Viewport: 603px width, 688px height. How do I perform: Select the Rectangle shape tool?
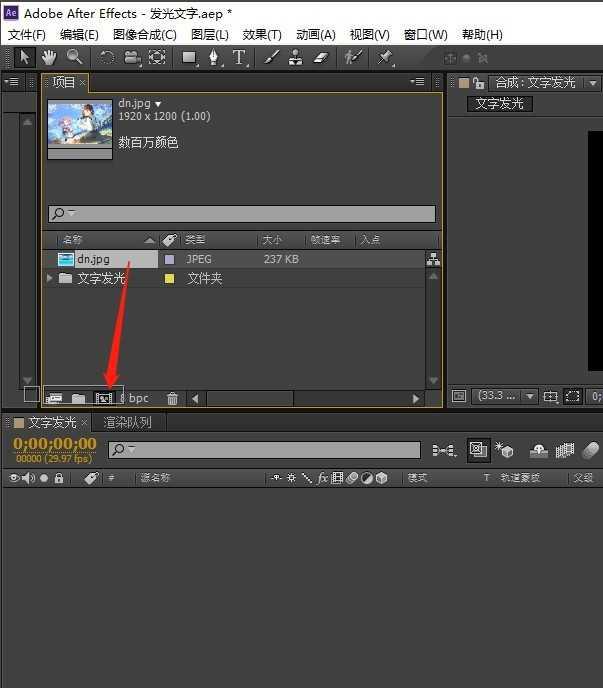click(188, 58)
